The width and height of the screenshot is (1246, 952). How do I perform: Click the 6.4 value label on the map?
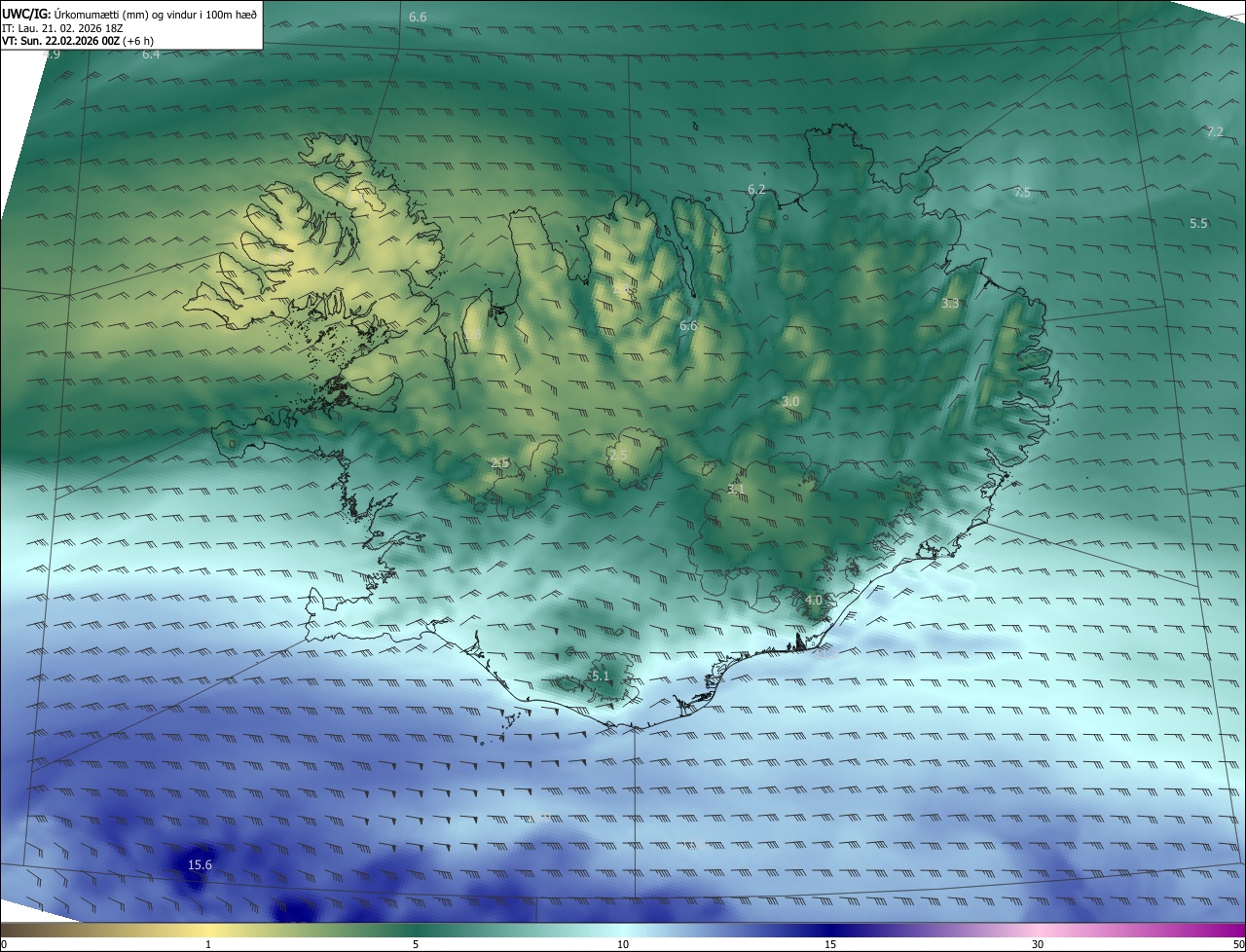(x=151, y=55)
